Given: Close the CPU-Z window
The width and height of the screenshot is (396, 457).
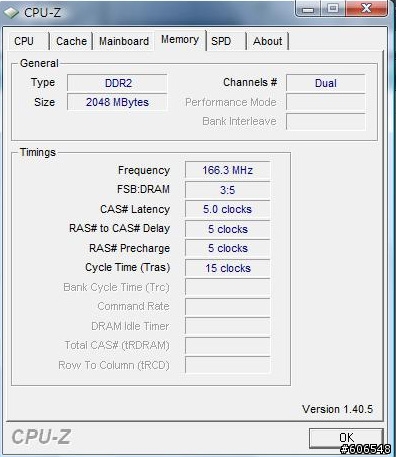Looking at the screenshot, I should (x=367, y=9).
